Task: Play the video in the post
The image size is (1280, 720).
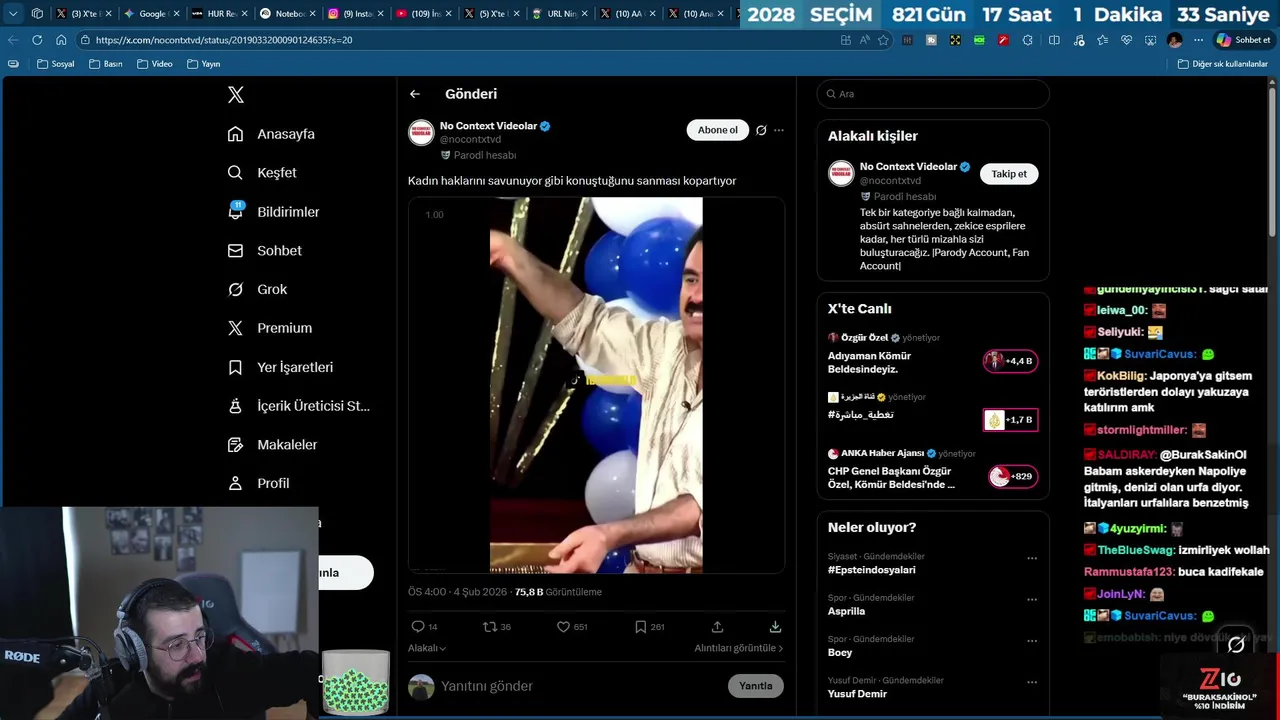Action: (596, 385)
